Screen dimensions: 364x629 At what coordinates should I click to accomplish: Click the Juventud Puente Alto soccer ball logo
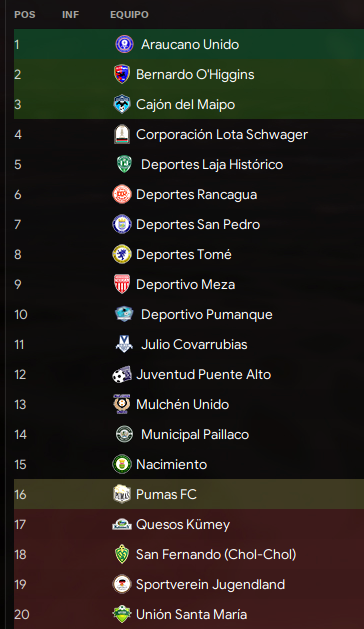pos(122,374)
